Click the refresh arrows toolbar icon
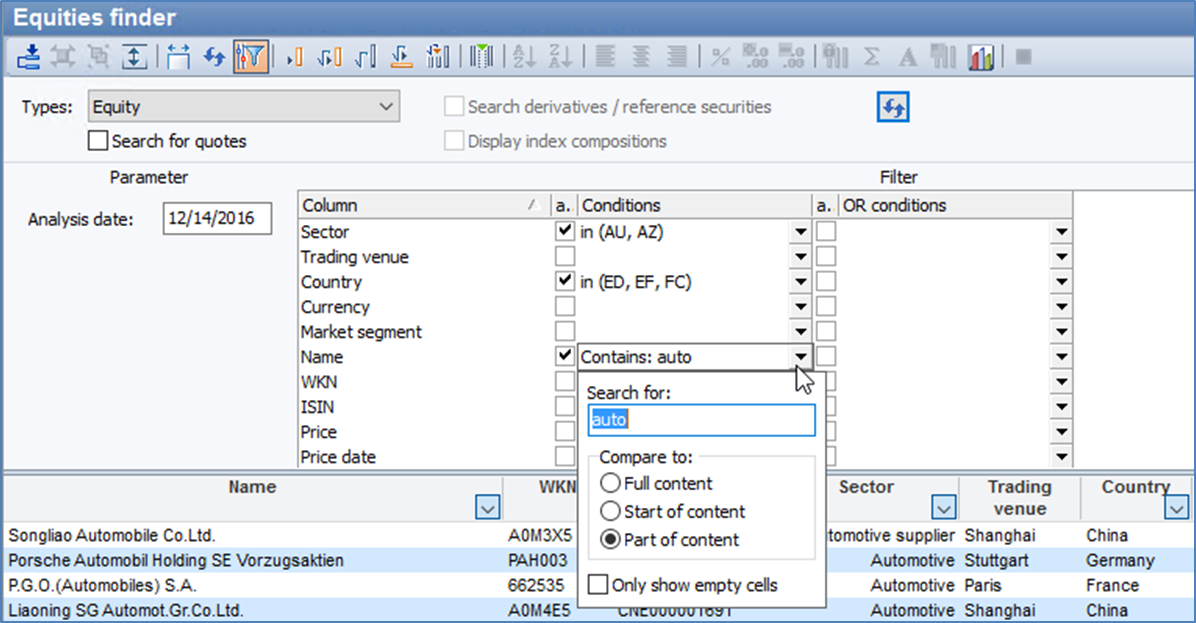Screen dimensions: 1196x623 pos(214,58)
